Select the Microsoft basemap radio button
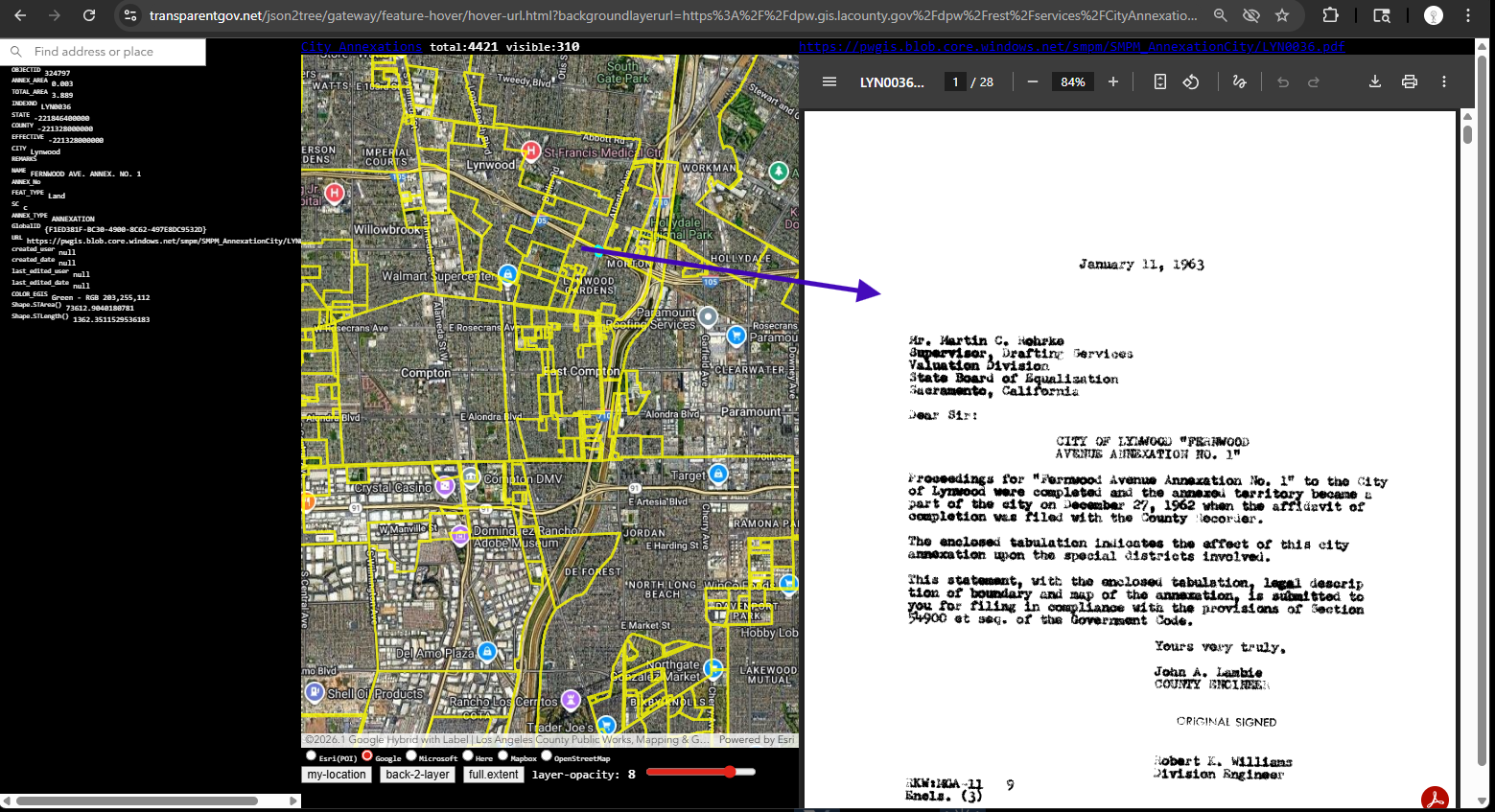1495x812 pixels. coord(411,756)
